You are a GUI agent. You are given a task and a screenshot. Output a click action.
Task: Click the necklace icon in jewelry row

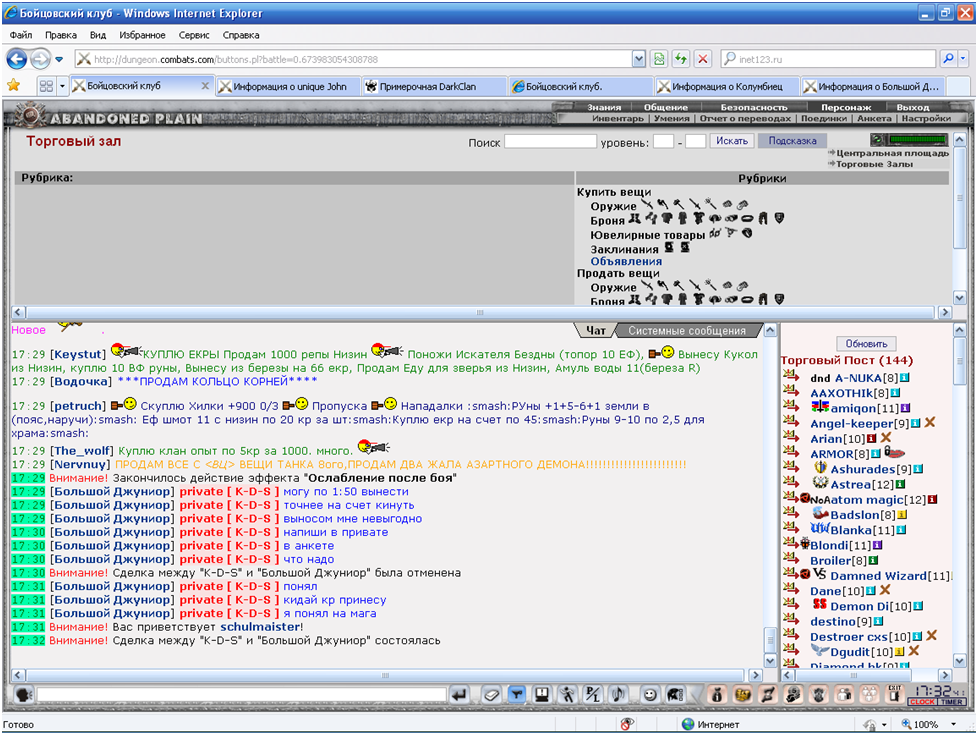click(731, 232)
